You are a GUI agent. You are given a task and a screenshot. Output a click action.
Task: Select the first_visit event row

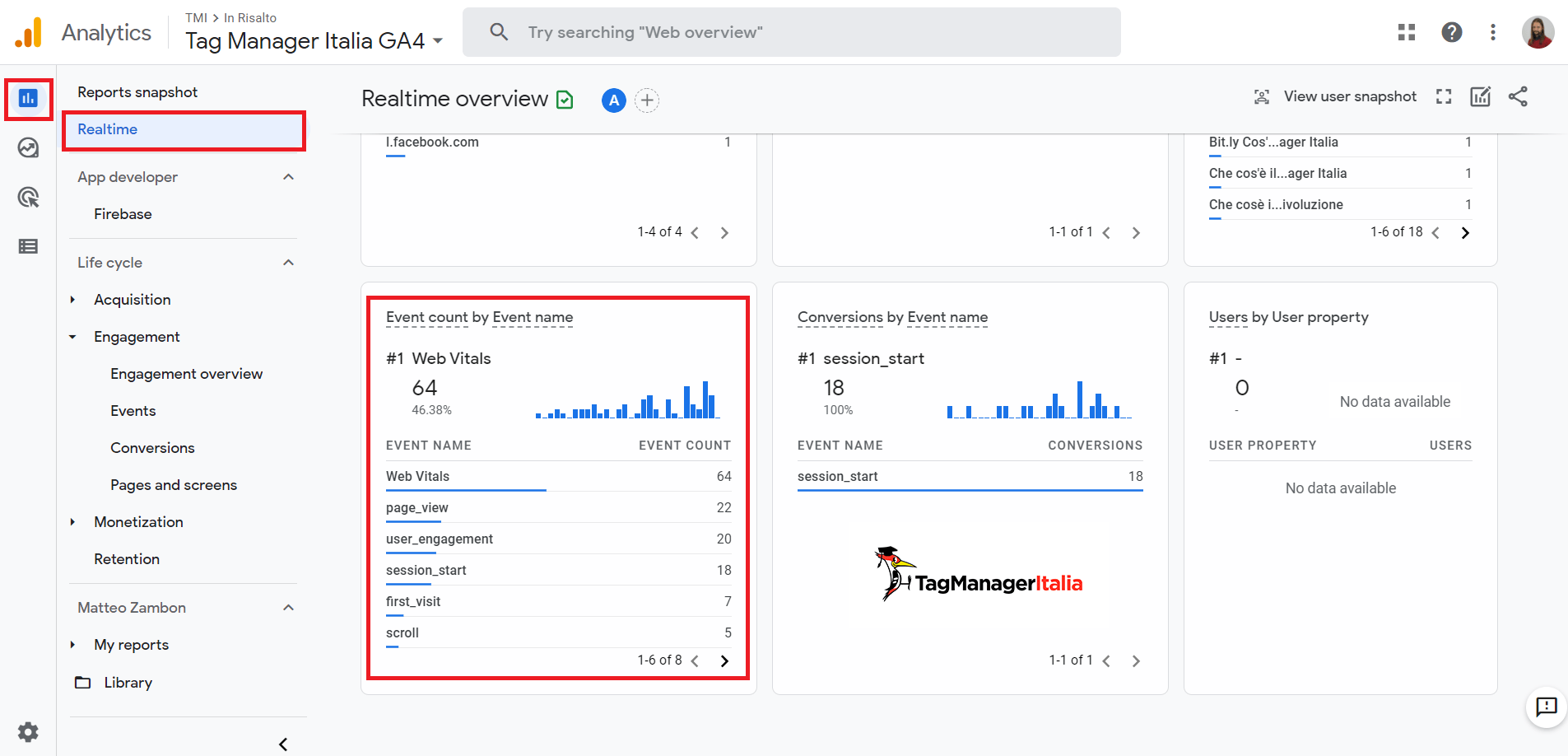coord(559,602)
